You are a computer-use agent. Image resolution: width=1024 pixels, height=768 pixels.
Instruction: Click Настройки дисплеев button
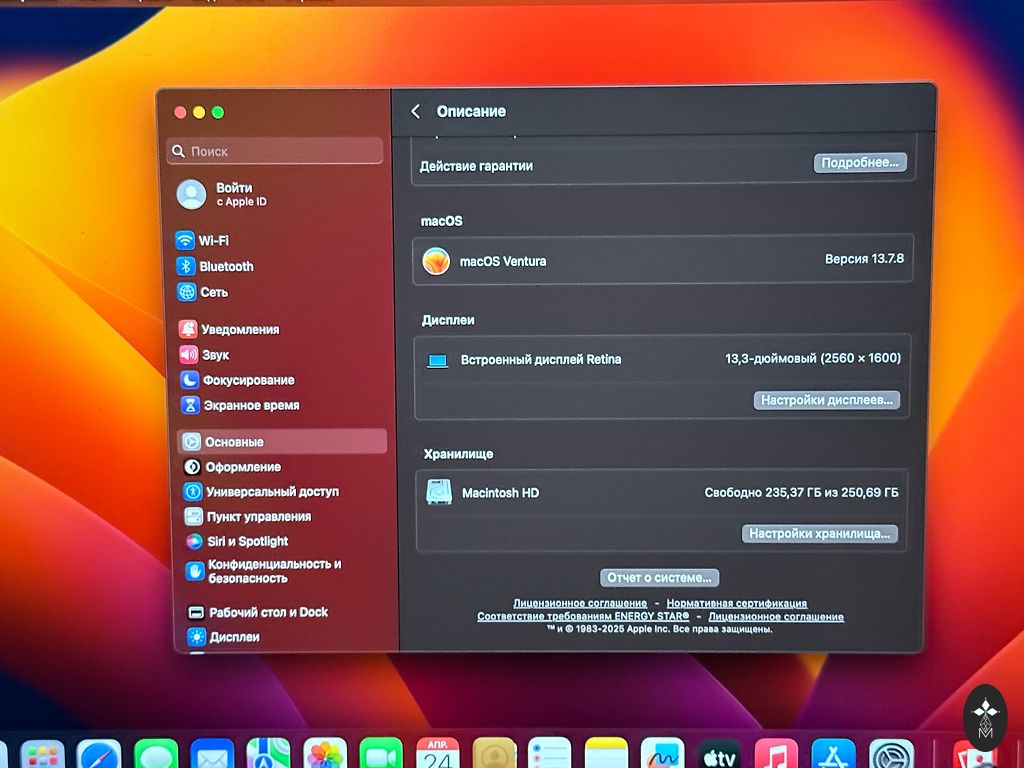826,400
